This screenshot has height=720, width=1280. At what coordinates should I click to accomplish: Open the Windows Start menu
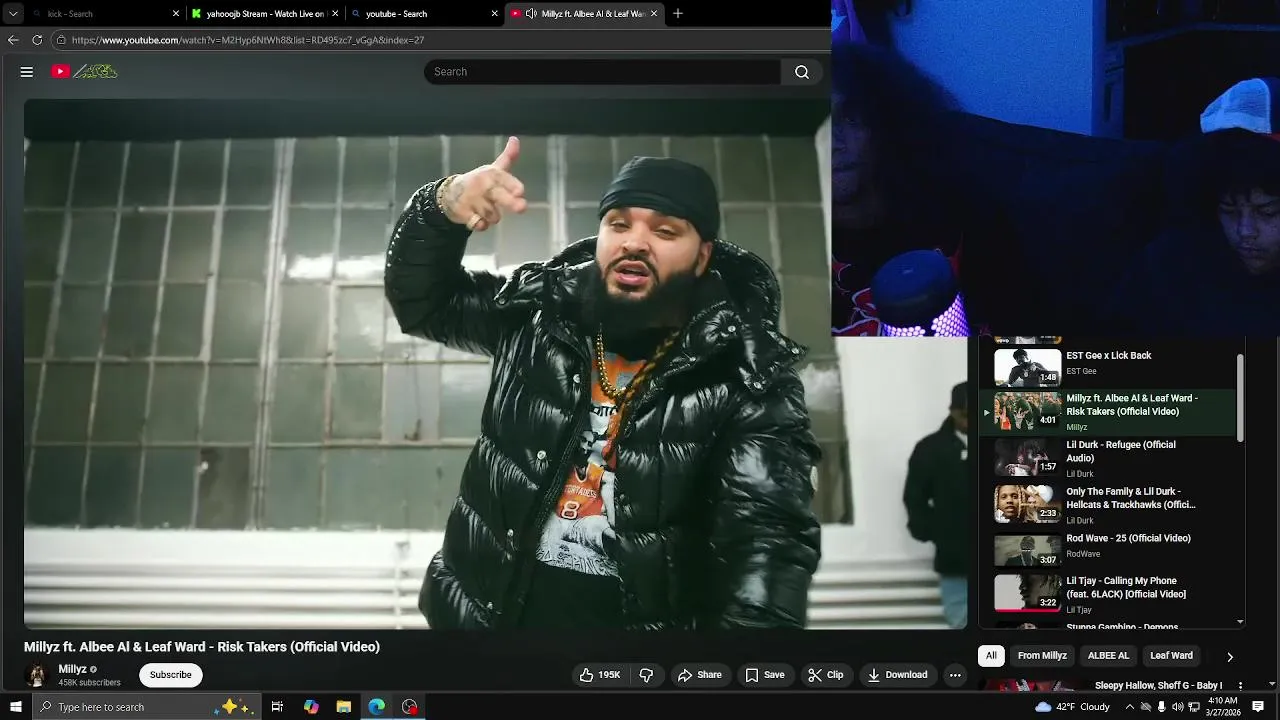click(x=15, y=707)
